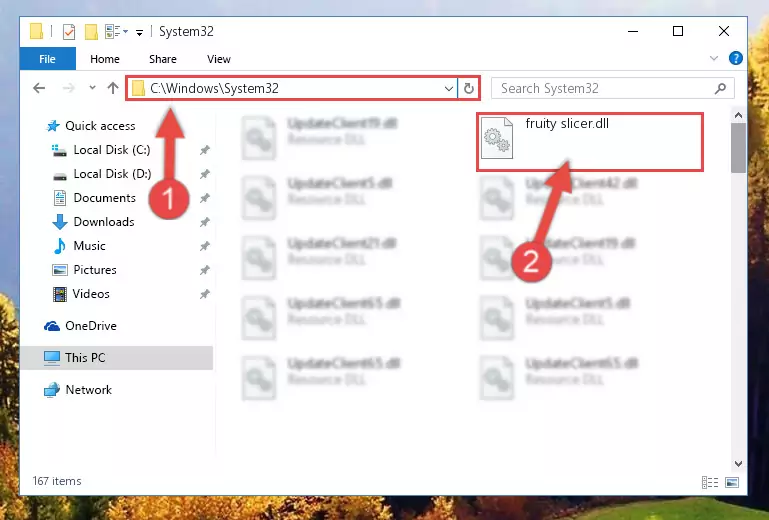Click the Network icon in the sidebar
Viewport: 769px width, 520px height.
52,390
